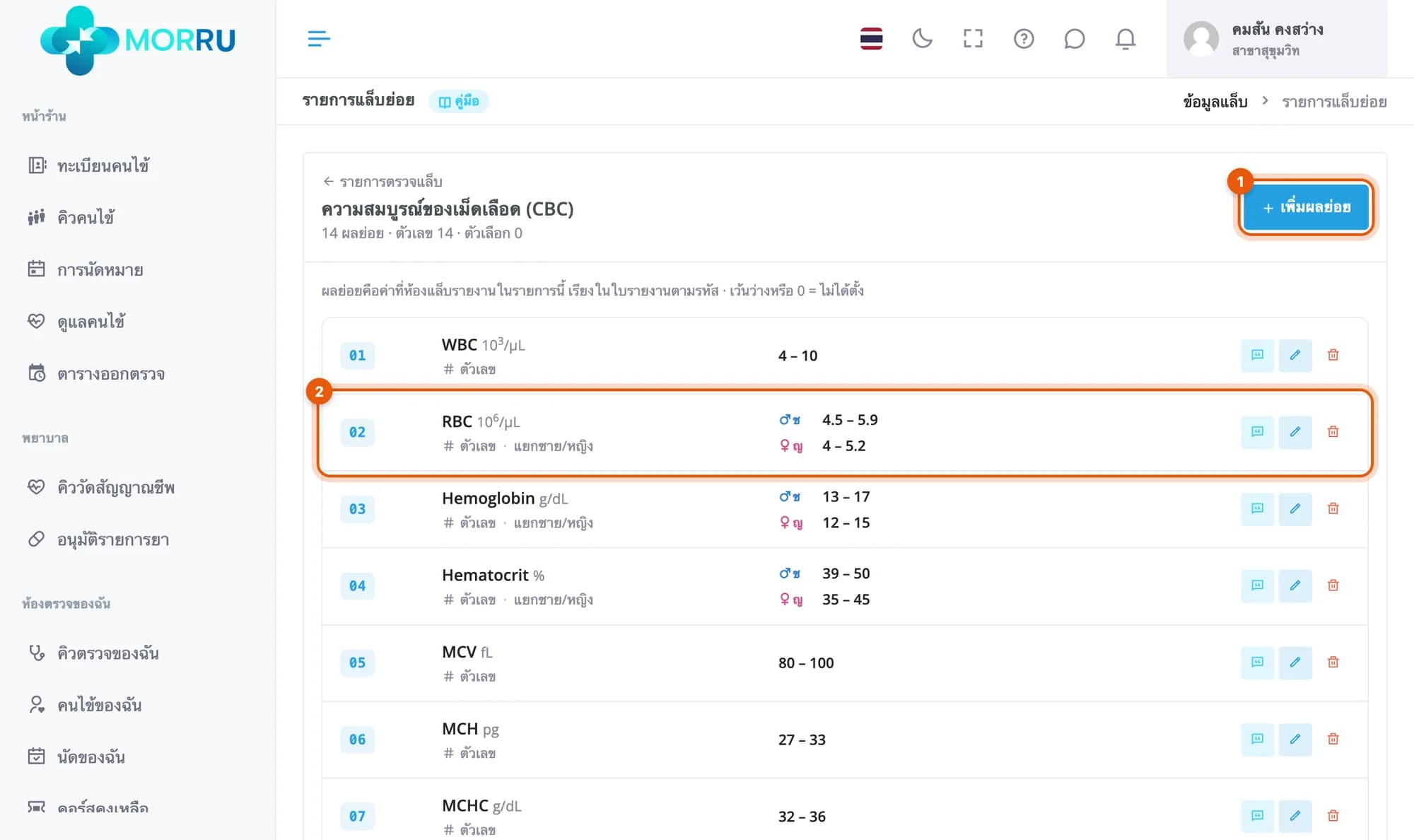Open comment icon for the WBC row

[x=1257, y=355]
